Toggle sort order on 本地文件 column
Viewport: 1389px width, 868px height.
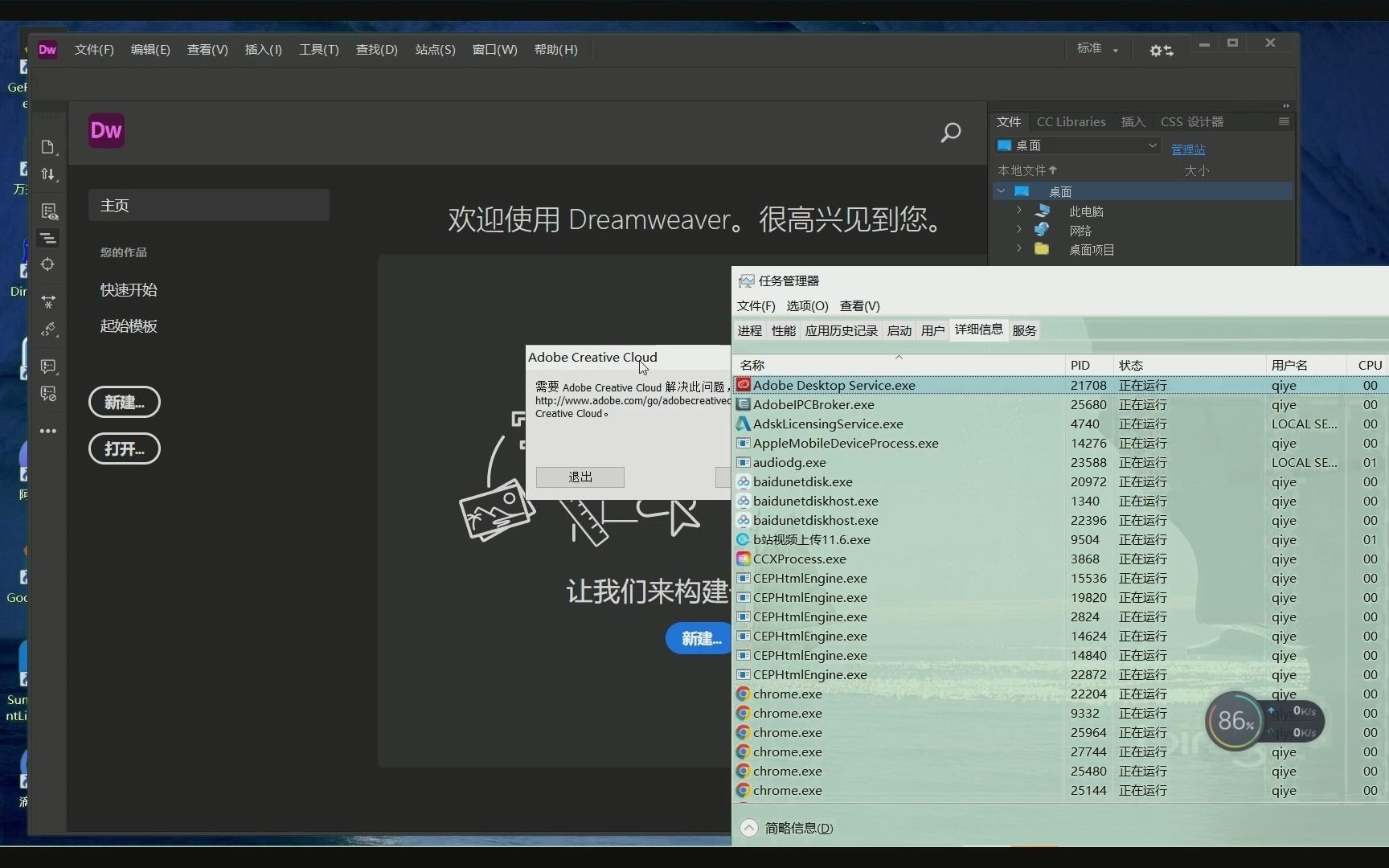[x=1026, y=170]
